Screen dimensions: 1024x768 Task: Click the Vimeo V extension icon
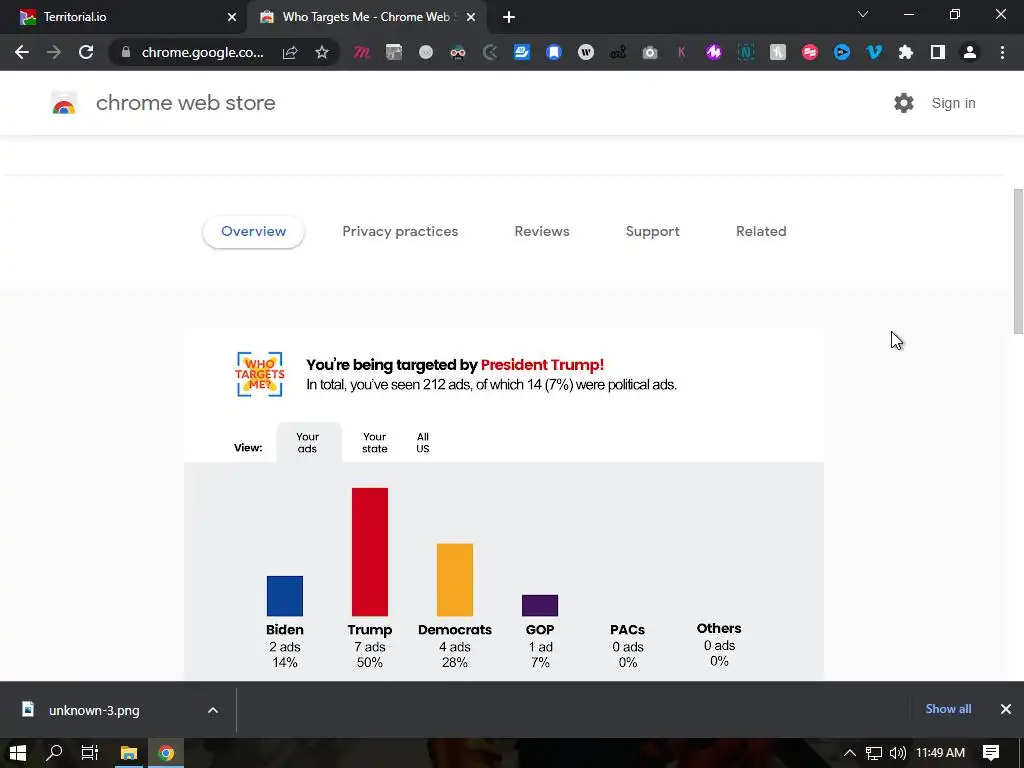(874, 52)
